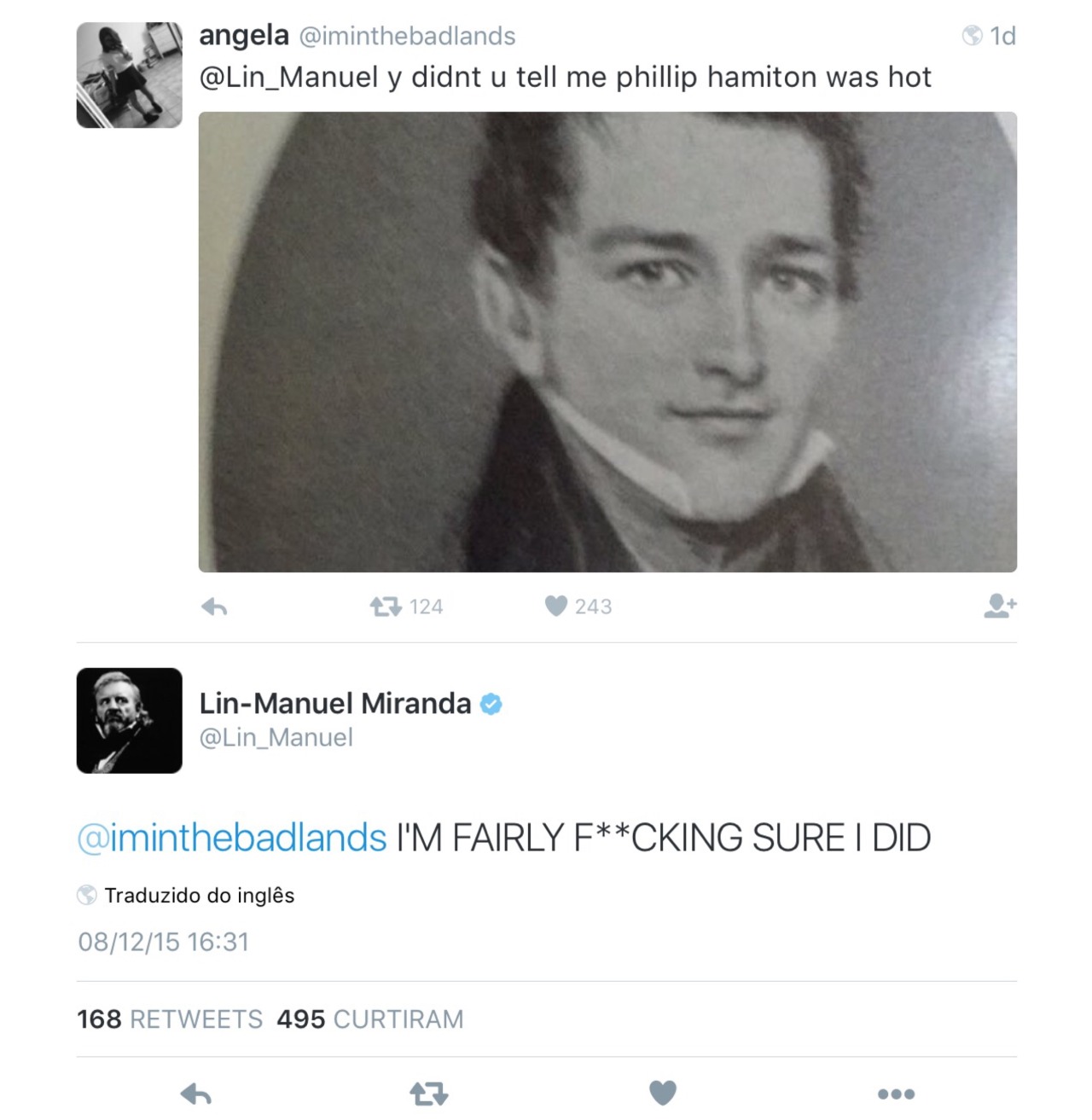Reply to Lin-Manuel Miranda's tweet via bottom arrow
Screen dimensions: 1092x1120
point(196,1094)
